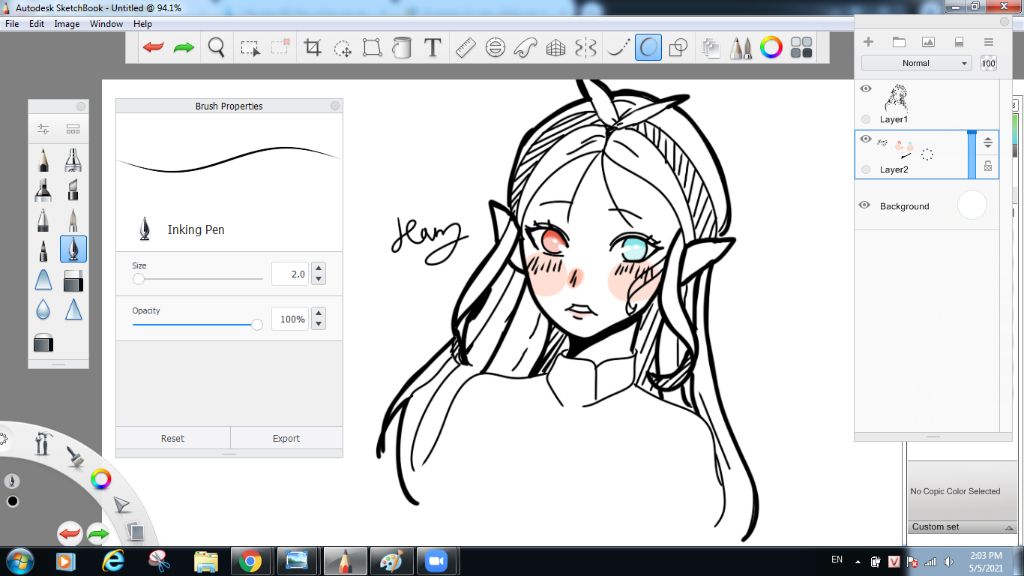The image size is (1024, 576).
Task: Open Zoom app from taskbar
Action: (x=436, y=561)
